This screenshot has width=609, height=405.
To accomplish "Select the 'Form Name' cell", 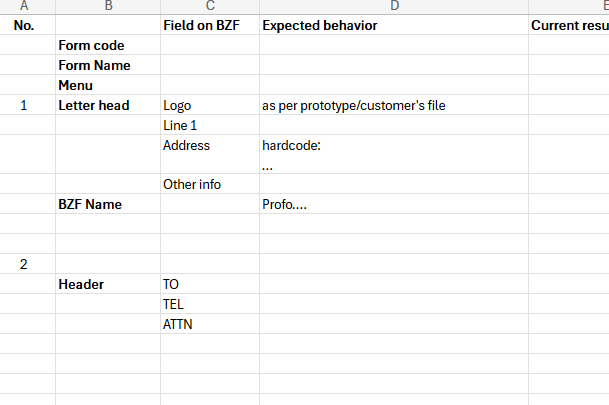I will tap(108, 65).
